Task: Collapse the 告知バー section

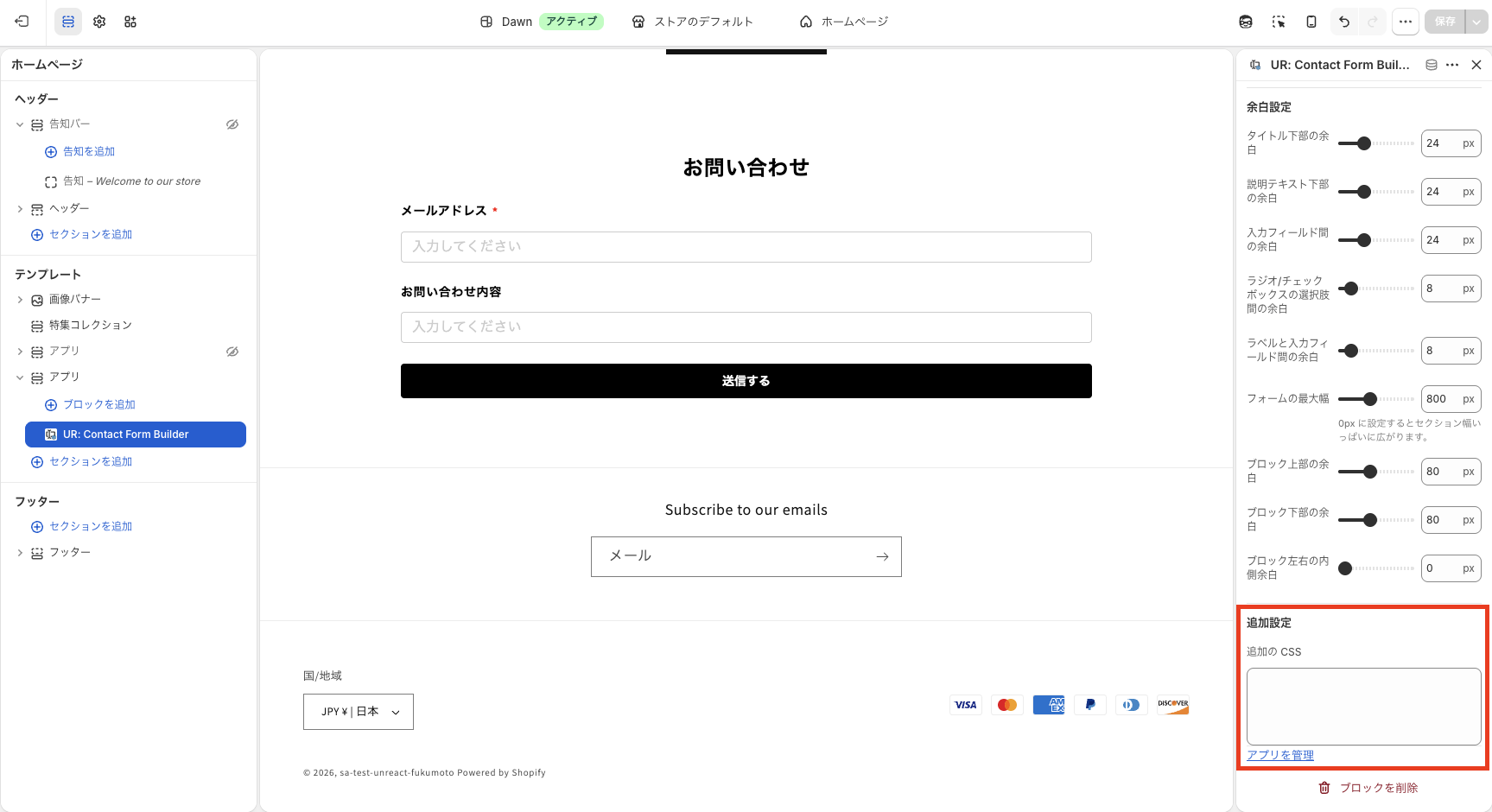Action: pos(20,125)
